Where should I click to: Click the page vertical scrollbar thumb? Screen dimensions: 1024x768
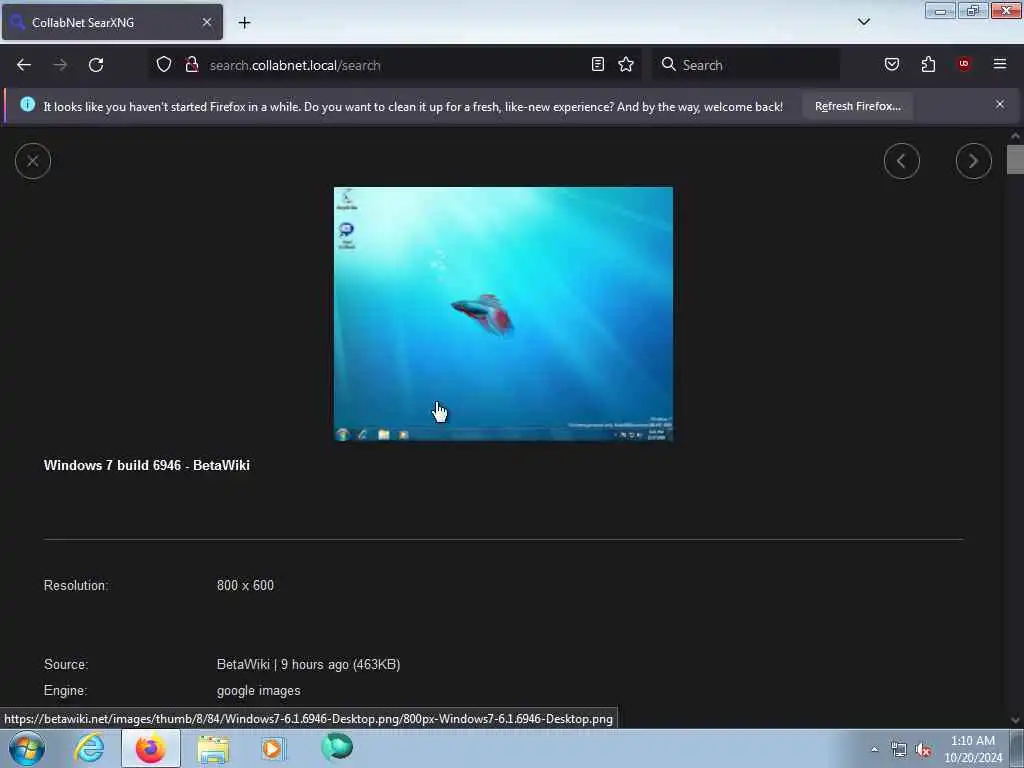[1015, 160]
